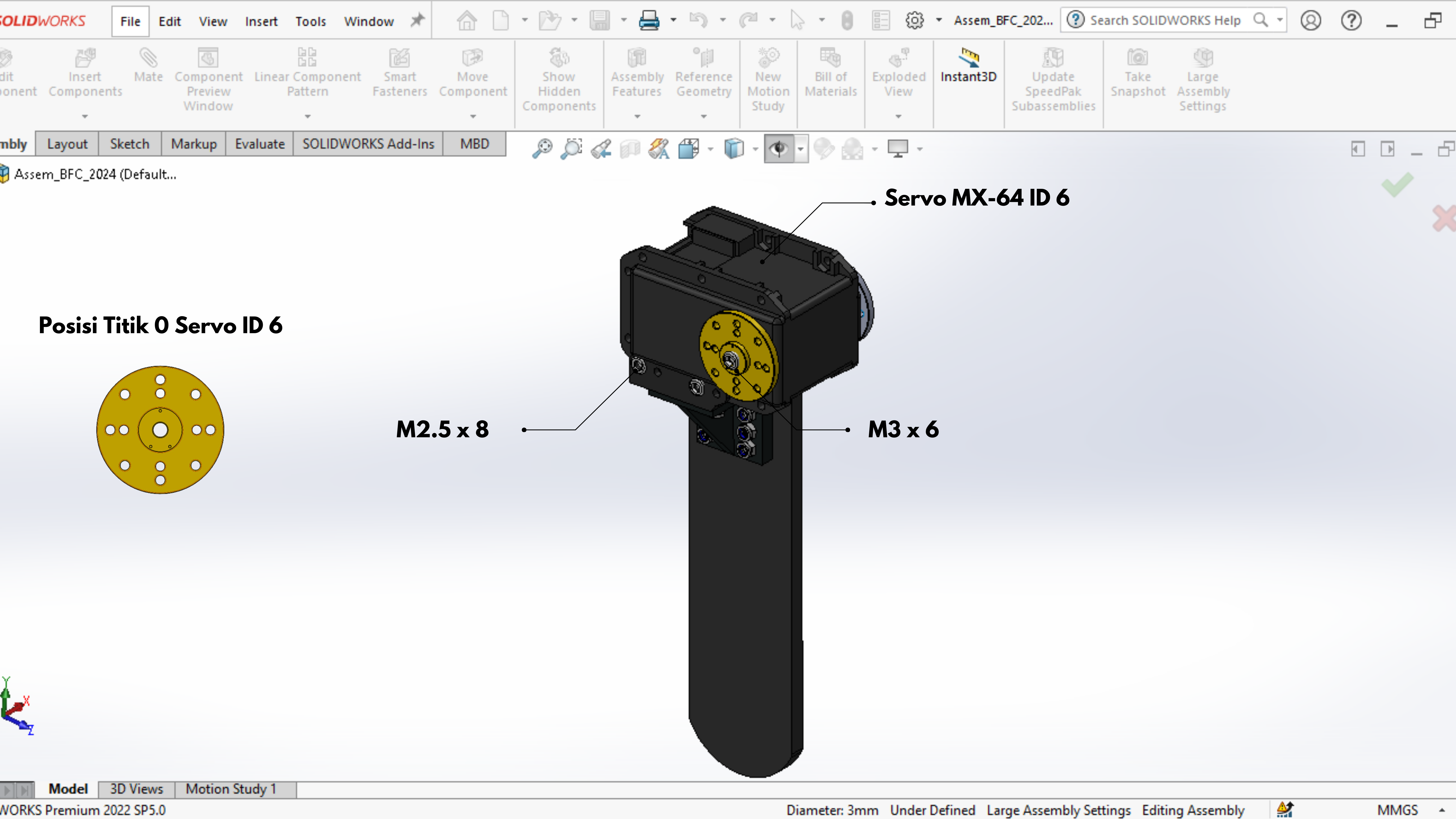The image size is (1456, 819).
Task: Select the Zoom to Fit magnifier icon
Action: point(542,149)
